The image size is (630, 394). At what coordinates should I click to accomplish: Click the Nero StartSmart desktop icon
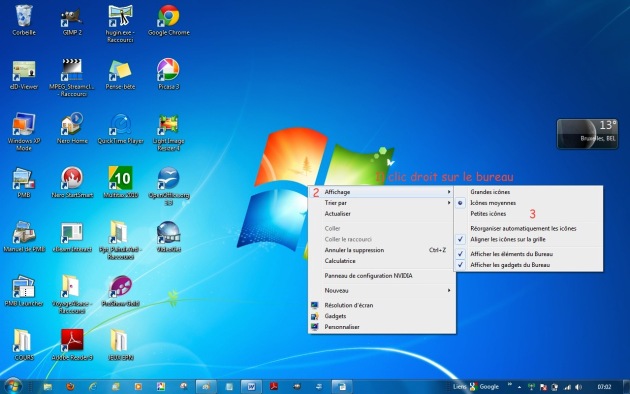pos(72,183)
